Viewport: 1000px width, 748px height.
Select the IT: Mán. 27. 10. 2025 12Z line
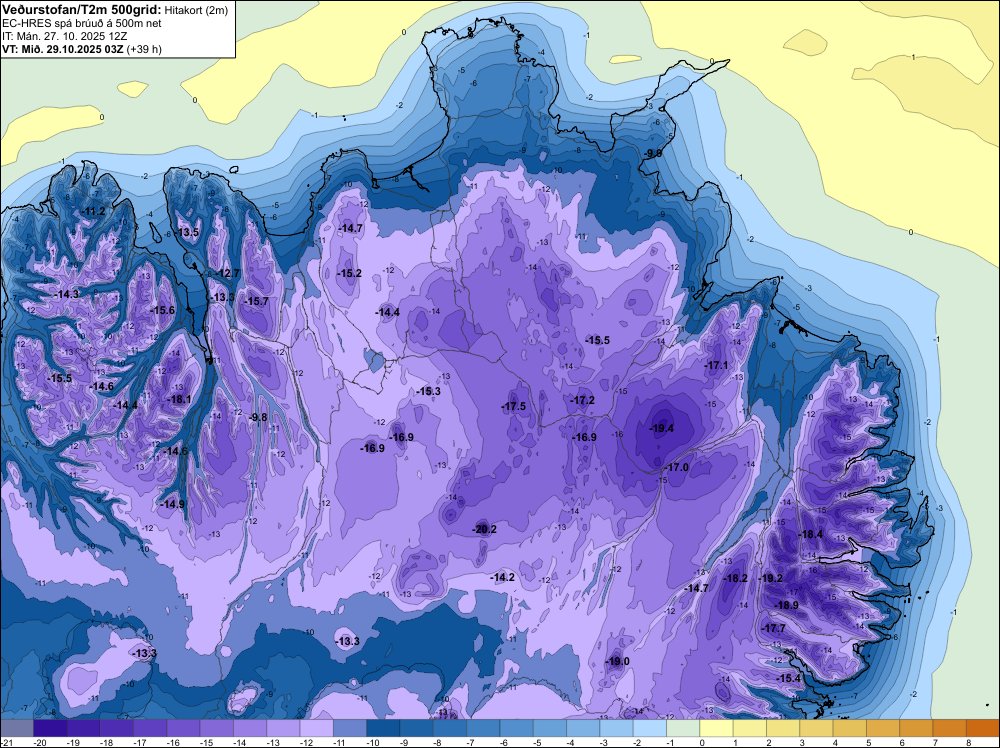click(64, 36)
